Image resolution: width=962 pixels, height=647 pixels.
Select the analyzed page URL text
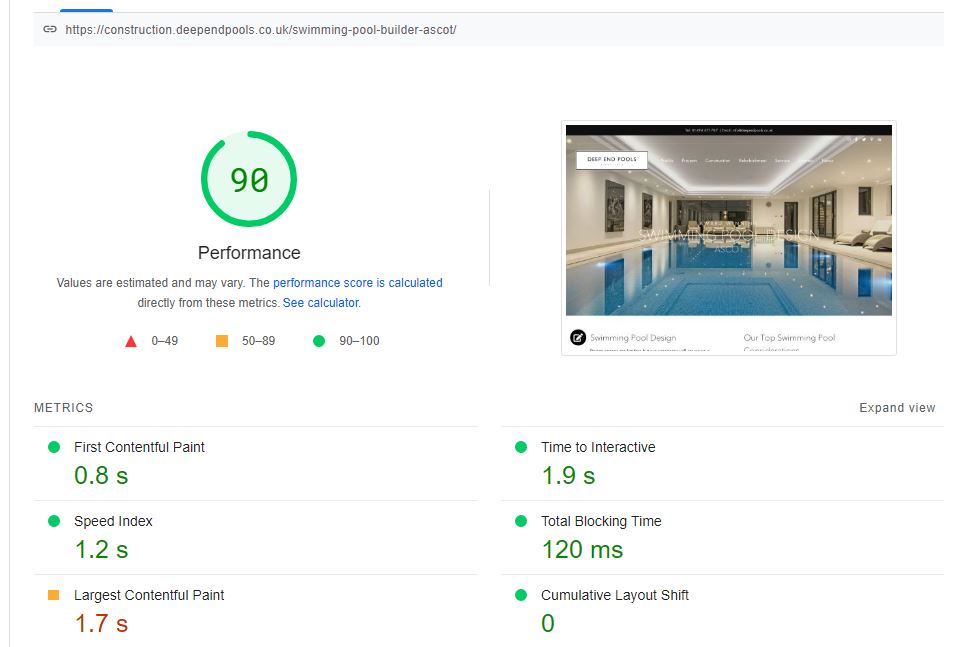(261, 30)
